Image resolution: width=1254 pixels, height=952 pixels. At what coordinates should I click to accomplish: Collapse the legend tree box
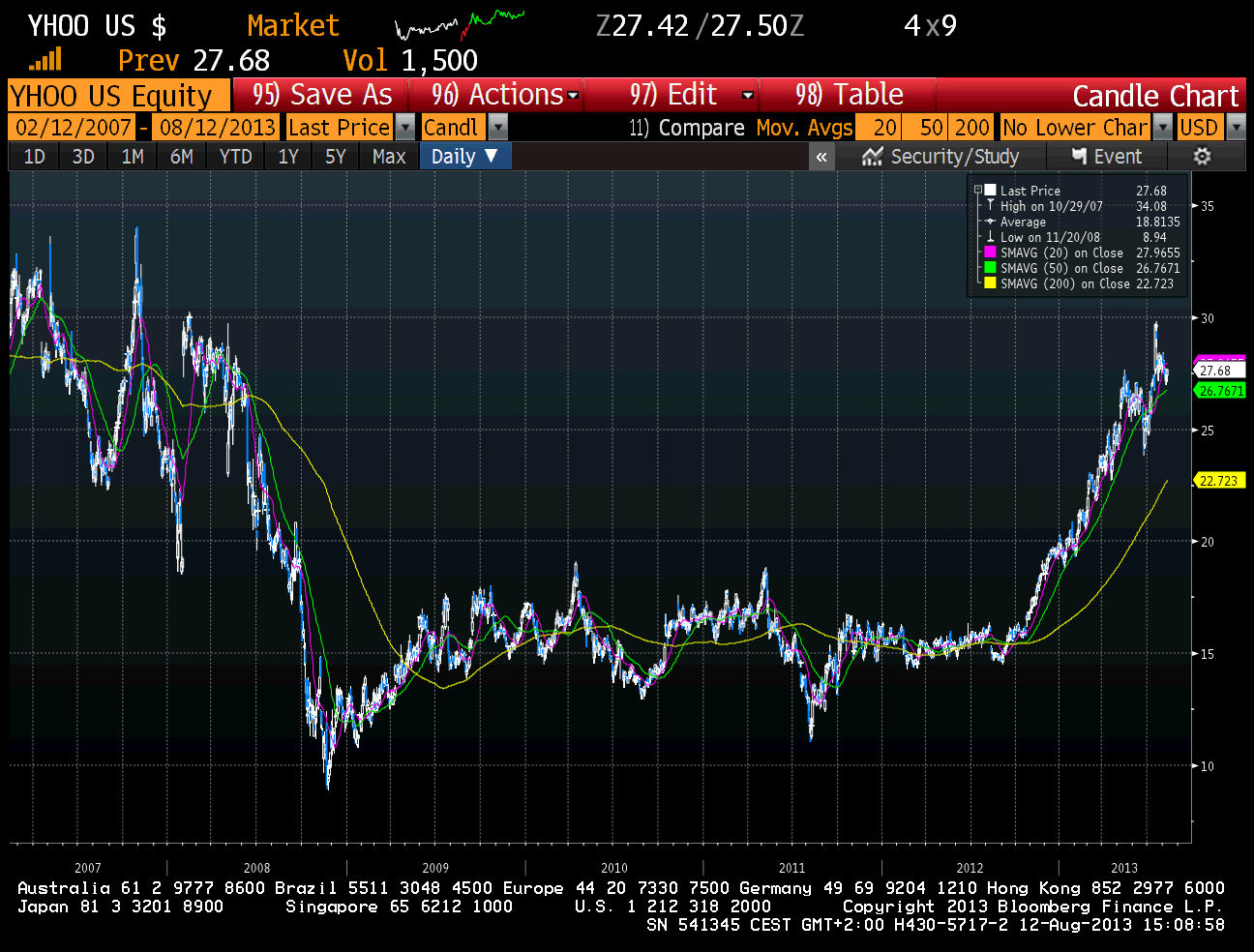pos(977,191)
